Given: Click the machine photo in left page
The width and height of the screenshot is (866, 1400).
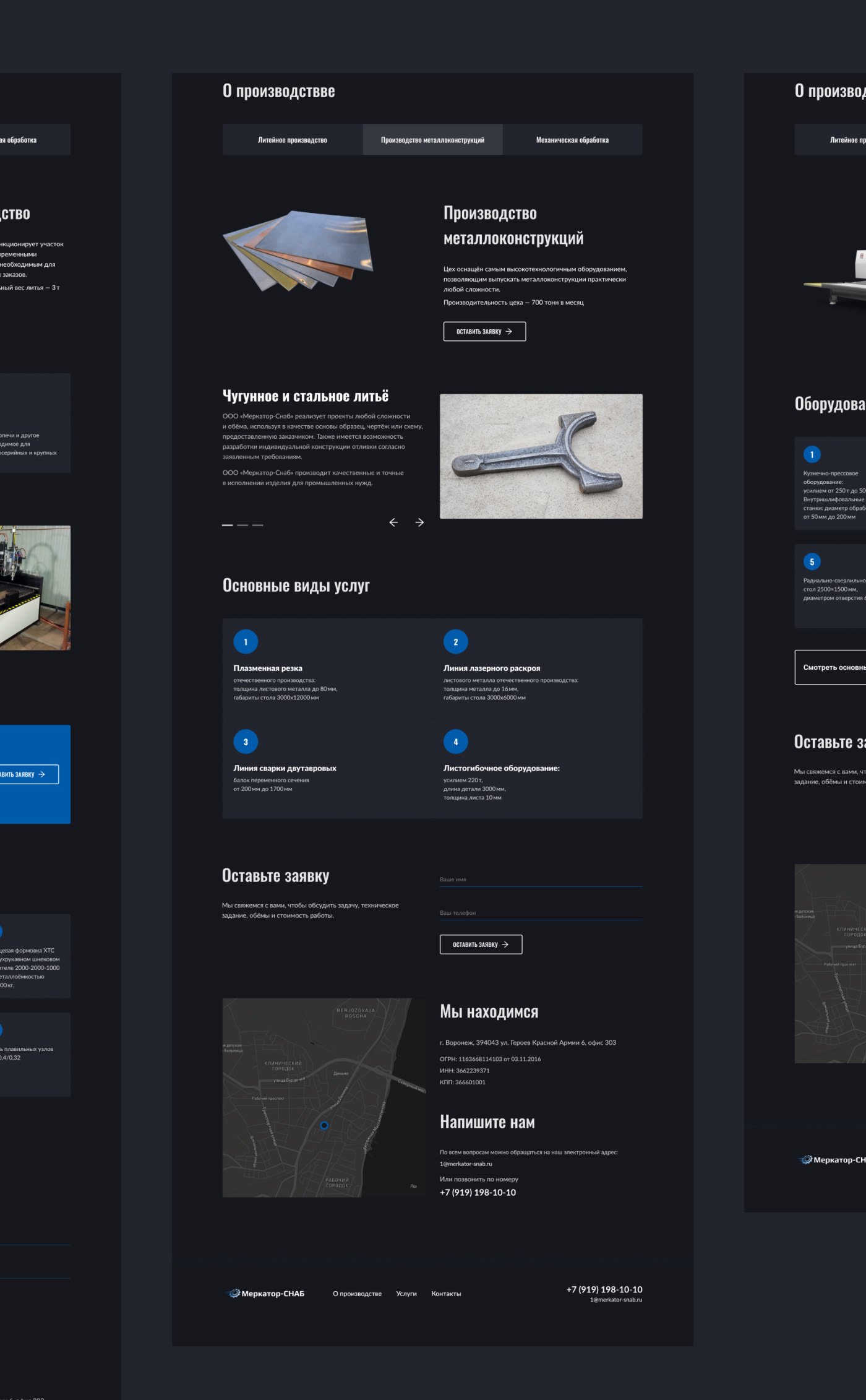Looking at the screenshot, I should tap(35, 588).
